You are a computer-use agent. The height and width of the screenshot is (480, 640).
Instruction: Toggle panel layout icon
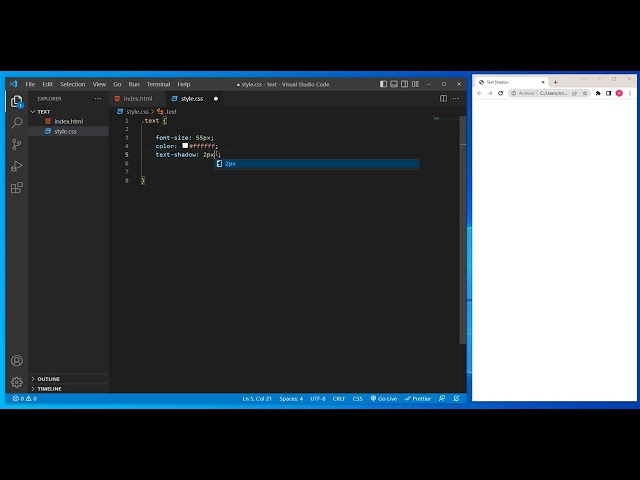(394, 84)
